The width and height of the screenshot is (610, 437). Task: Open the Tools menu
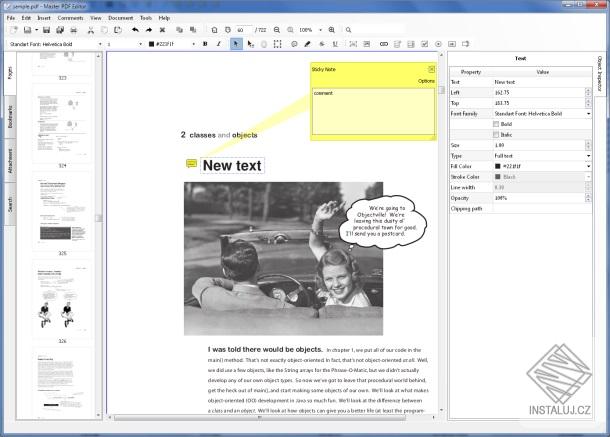point(146,18)
